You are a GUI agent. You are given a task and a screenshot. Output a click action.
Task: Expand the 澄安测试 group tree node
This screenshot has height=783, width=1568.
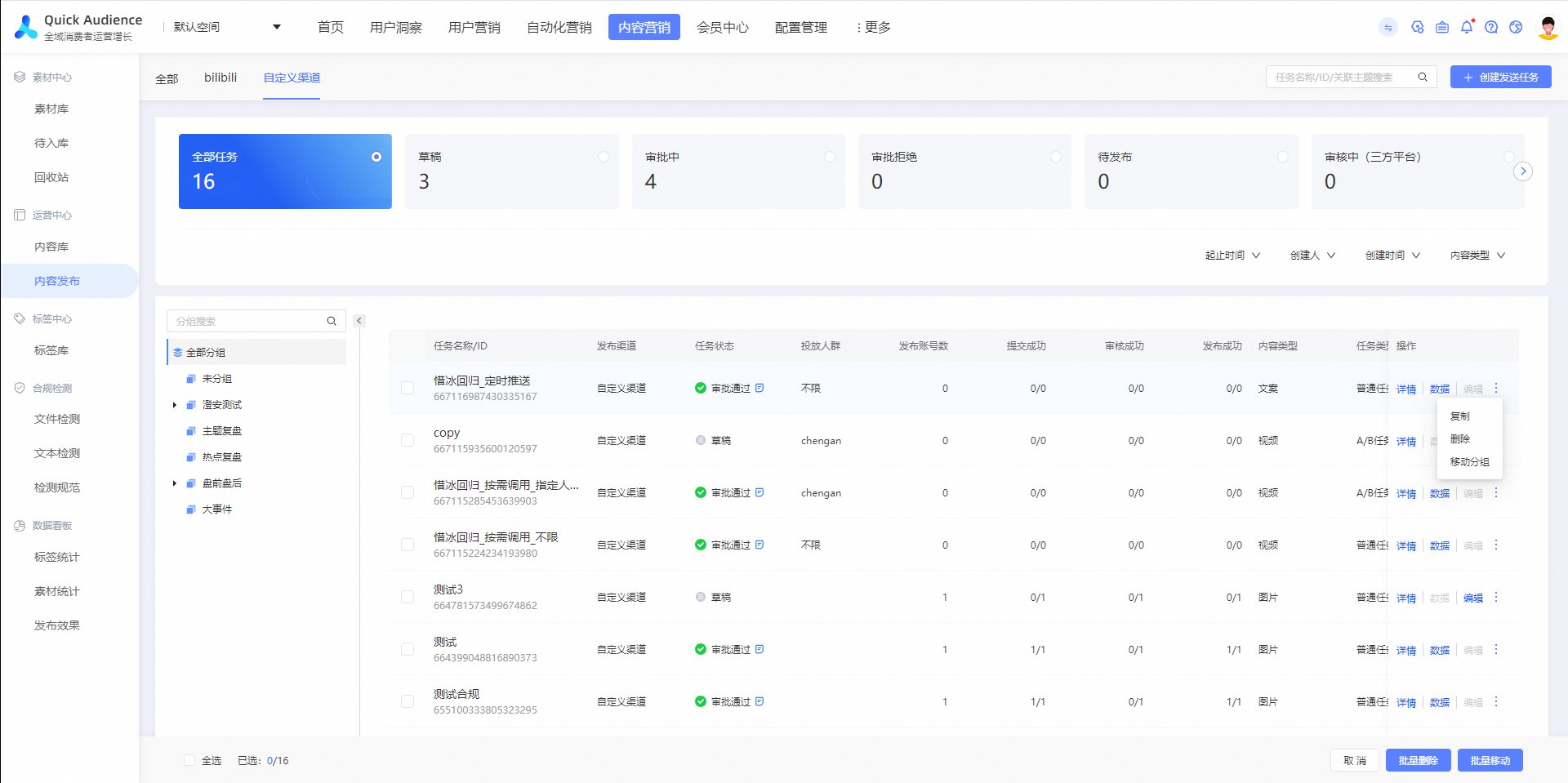(175, 405)
